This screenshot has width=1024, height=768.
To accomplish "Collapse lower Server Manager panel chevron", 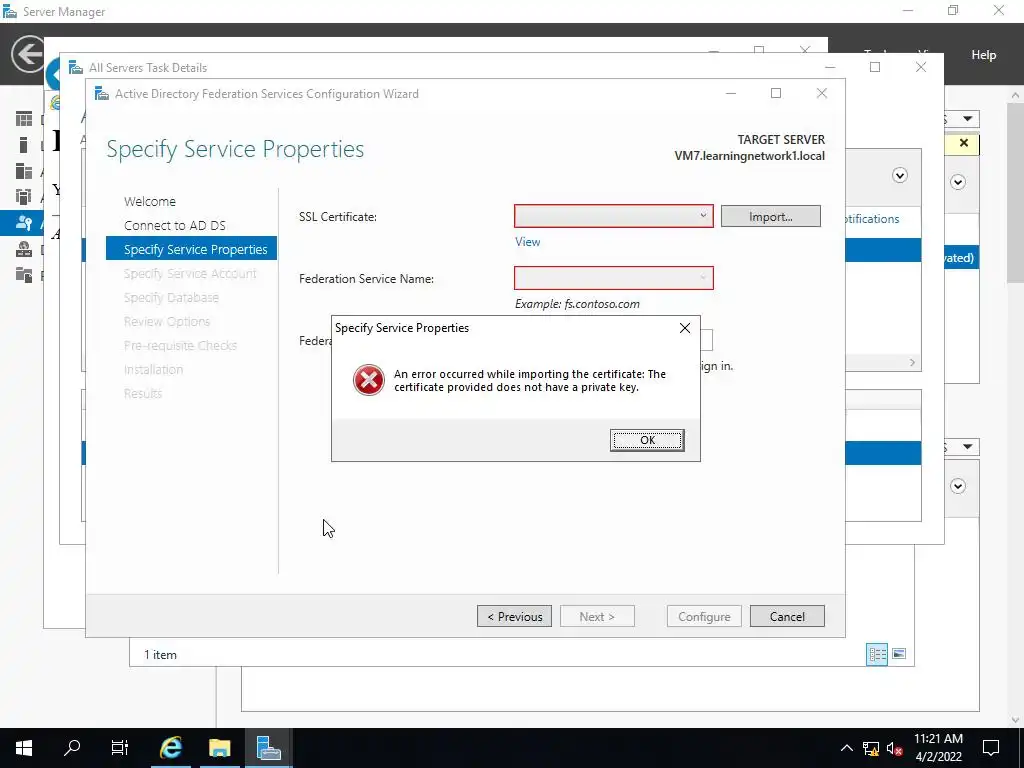I will click(957, 486).
